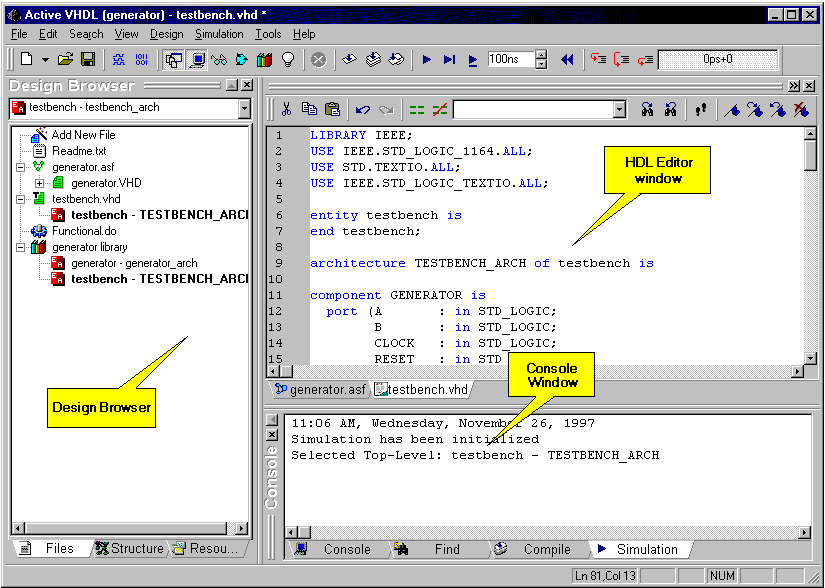This screenshot has width=825, height=588.
Task: Switch to the Compile console tab
Action: coord(546,549)
